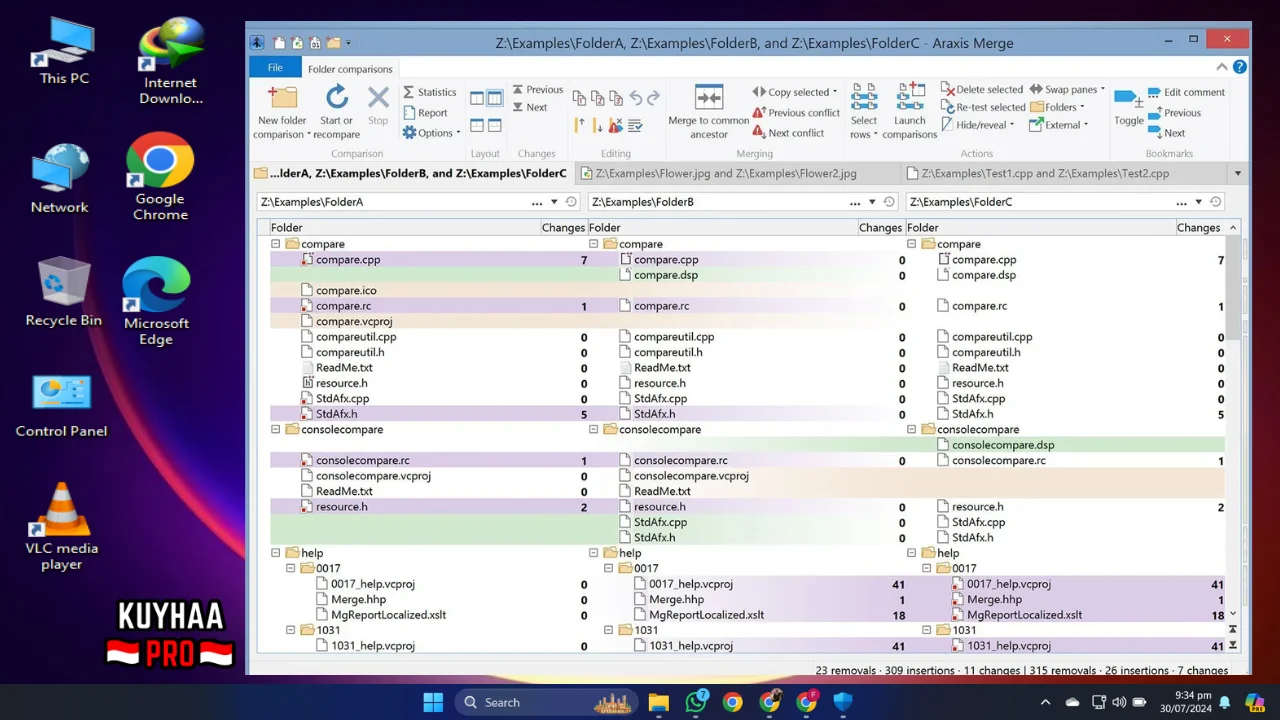
Task: Collapse compare folder in FolderA pane
Action: pyautogui.click(x=276, y=244)
